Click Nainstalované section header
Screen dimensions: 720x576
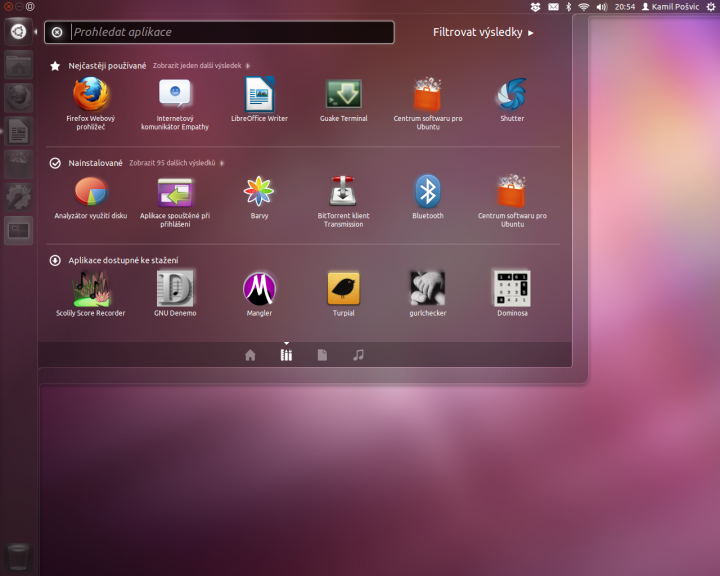tap(95, 163)
